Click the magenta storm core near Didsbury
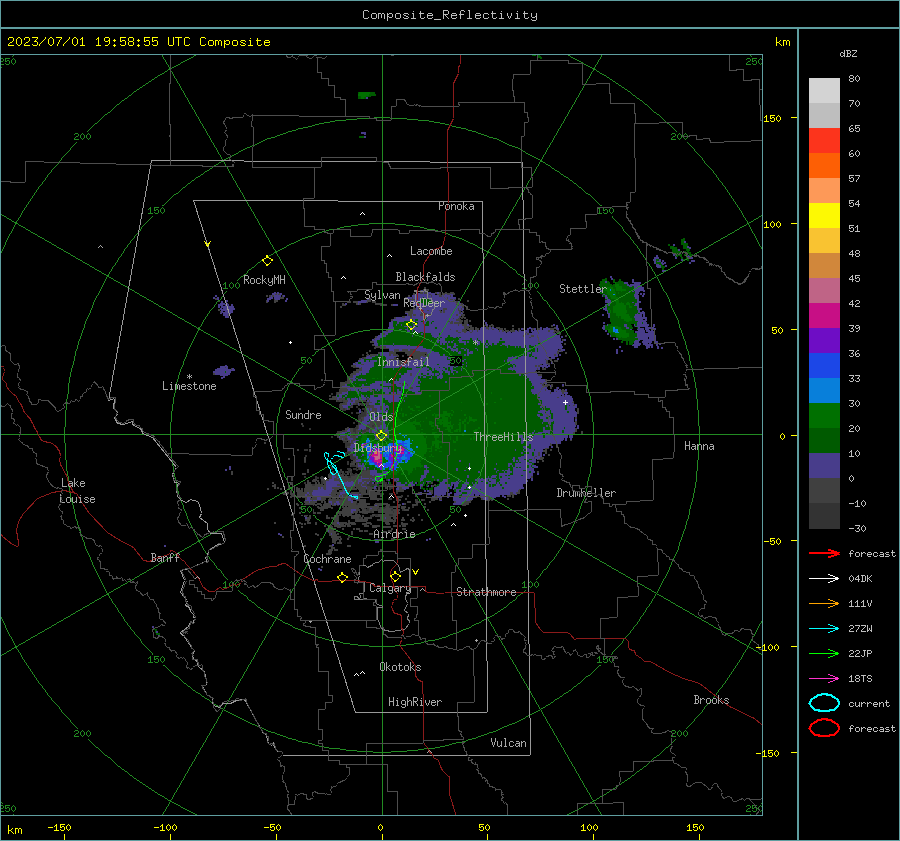The image size is (900, 841). (377, 458)
